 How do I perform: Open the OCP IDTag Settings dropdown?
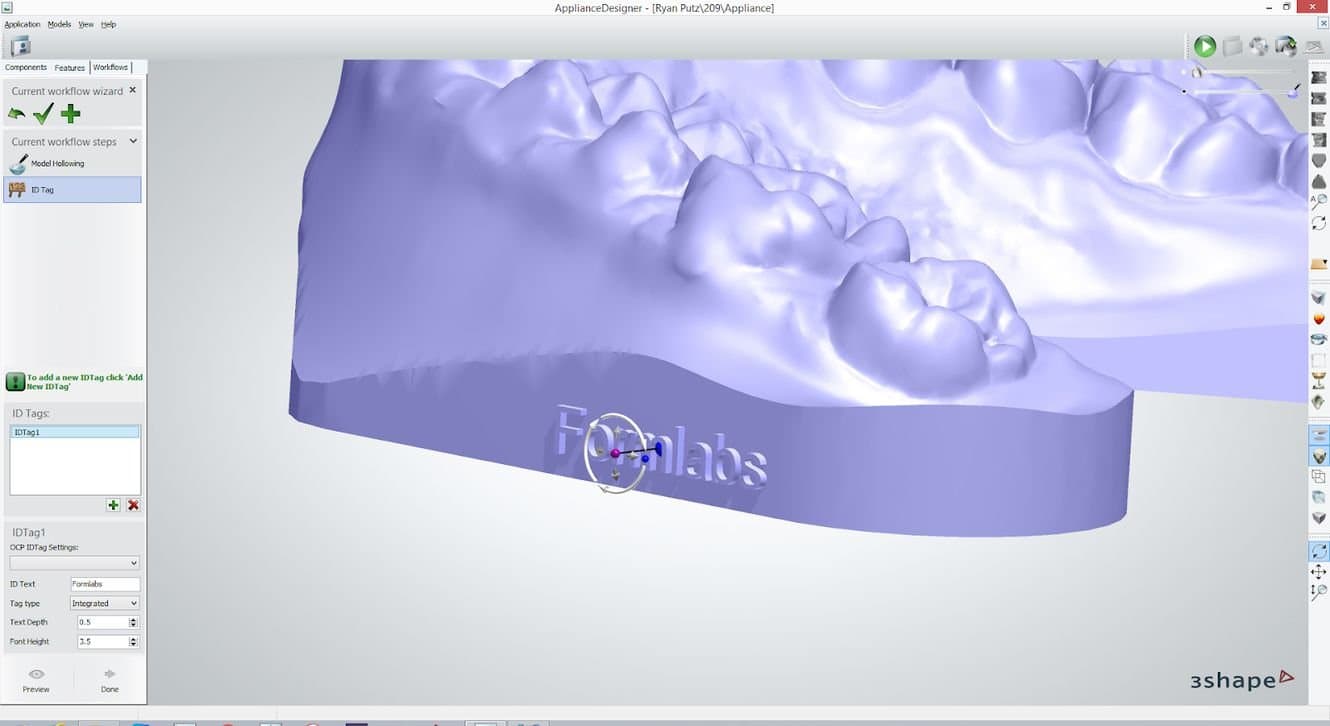pyautogui.click(x=75, y=563)
